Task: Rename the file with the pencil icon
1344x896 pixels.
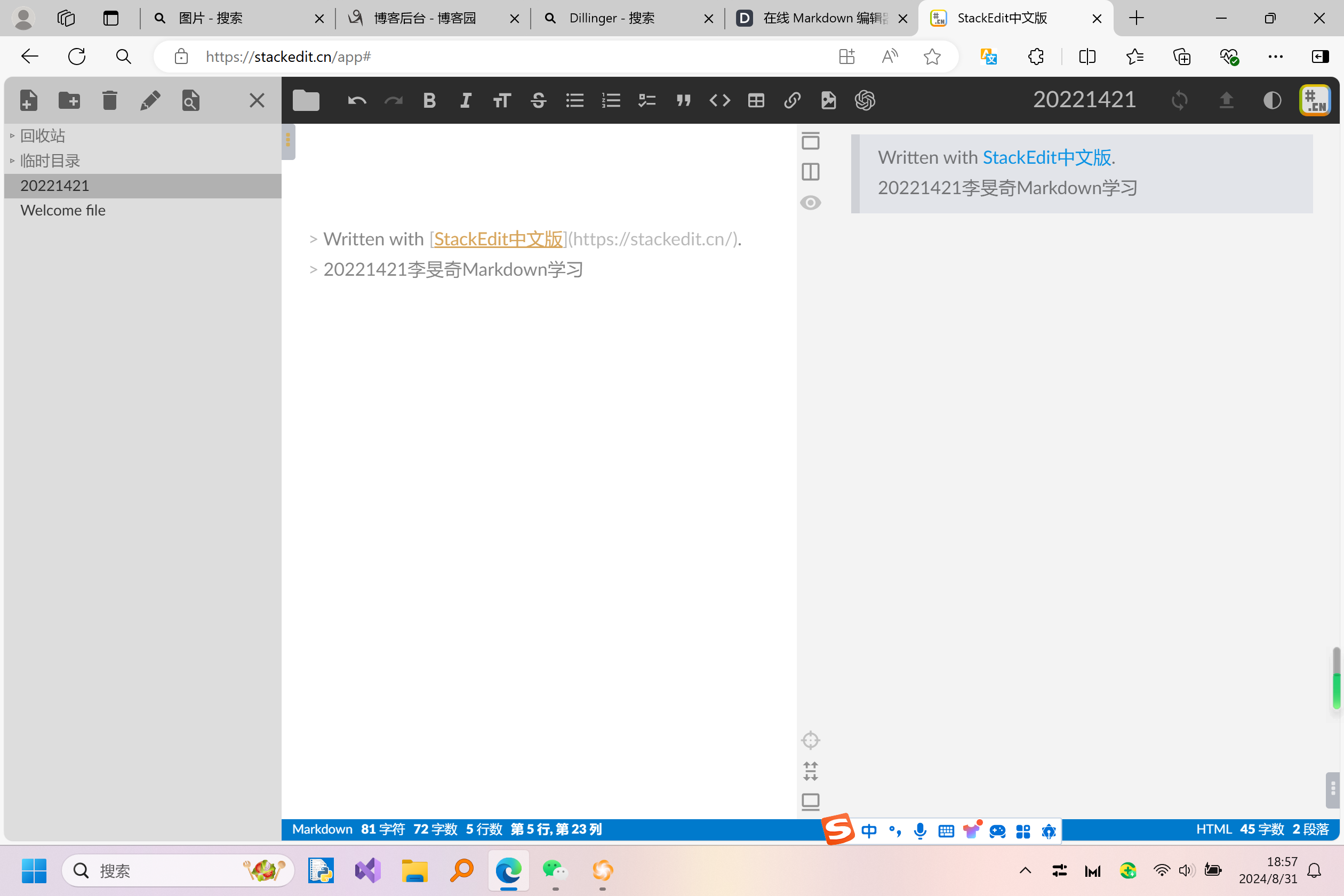Action: [150, 101]
